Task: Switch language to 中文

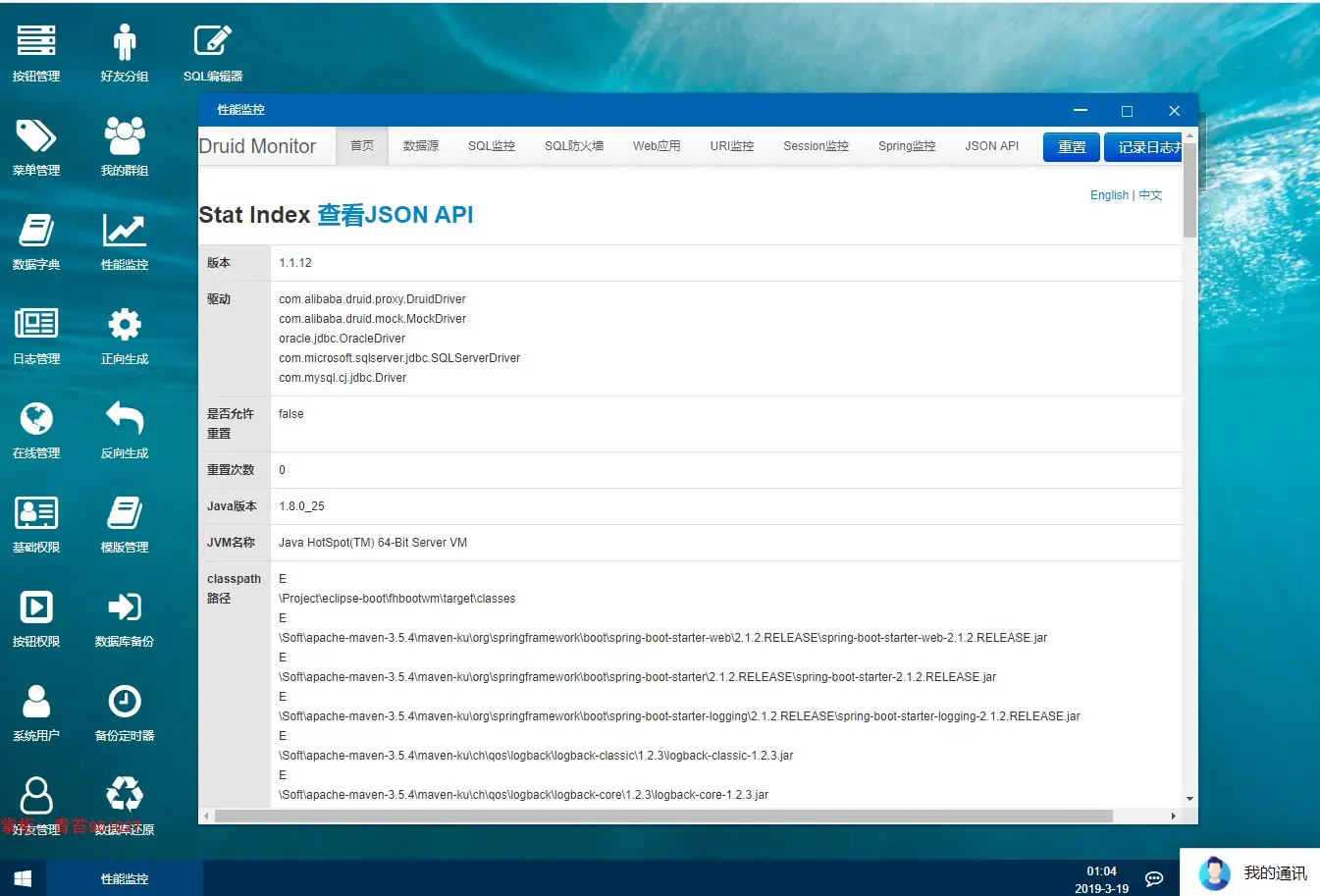Action: 1150,195
